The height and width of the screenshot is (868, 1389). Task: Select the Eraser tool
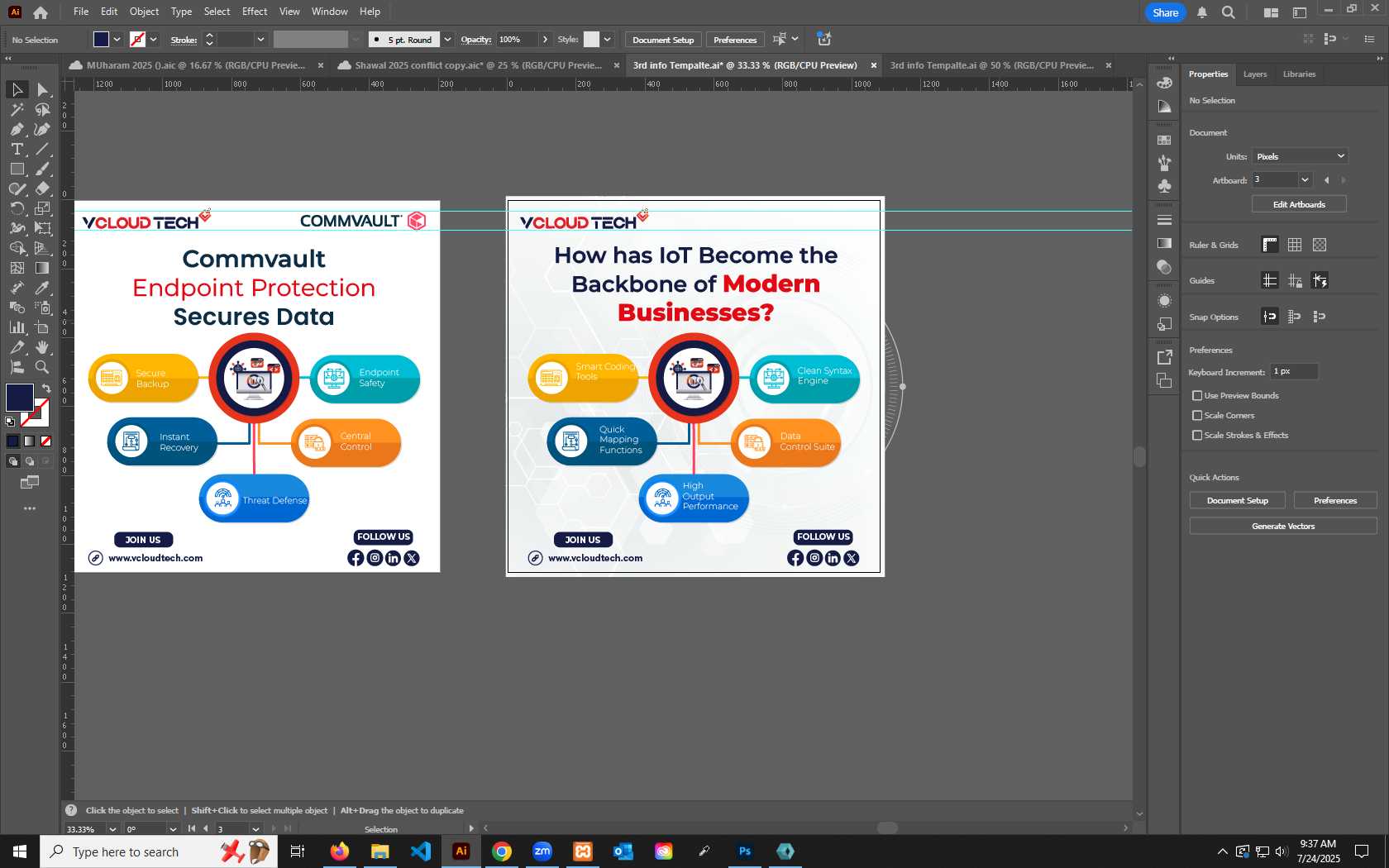pos(42,188)
